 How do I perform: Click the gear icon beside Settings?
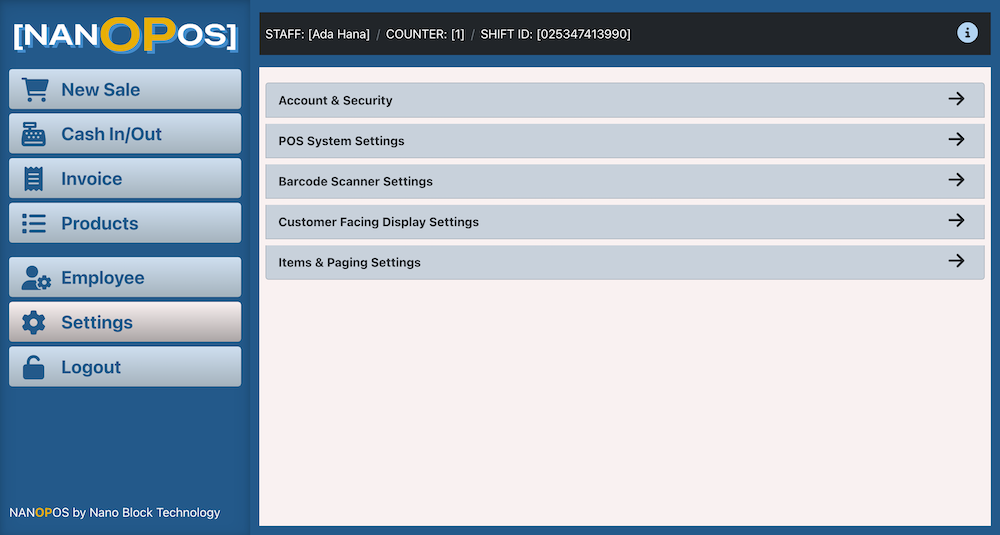pos(33,323)
